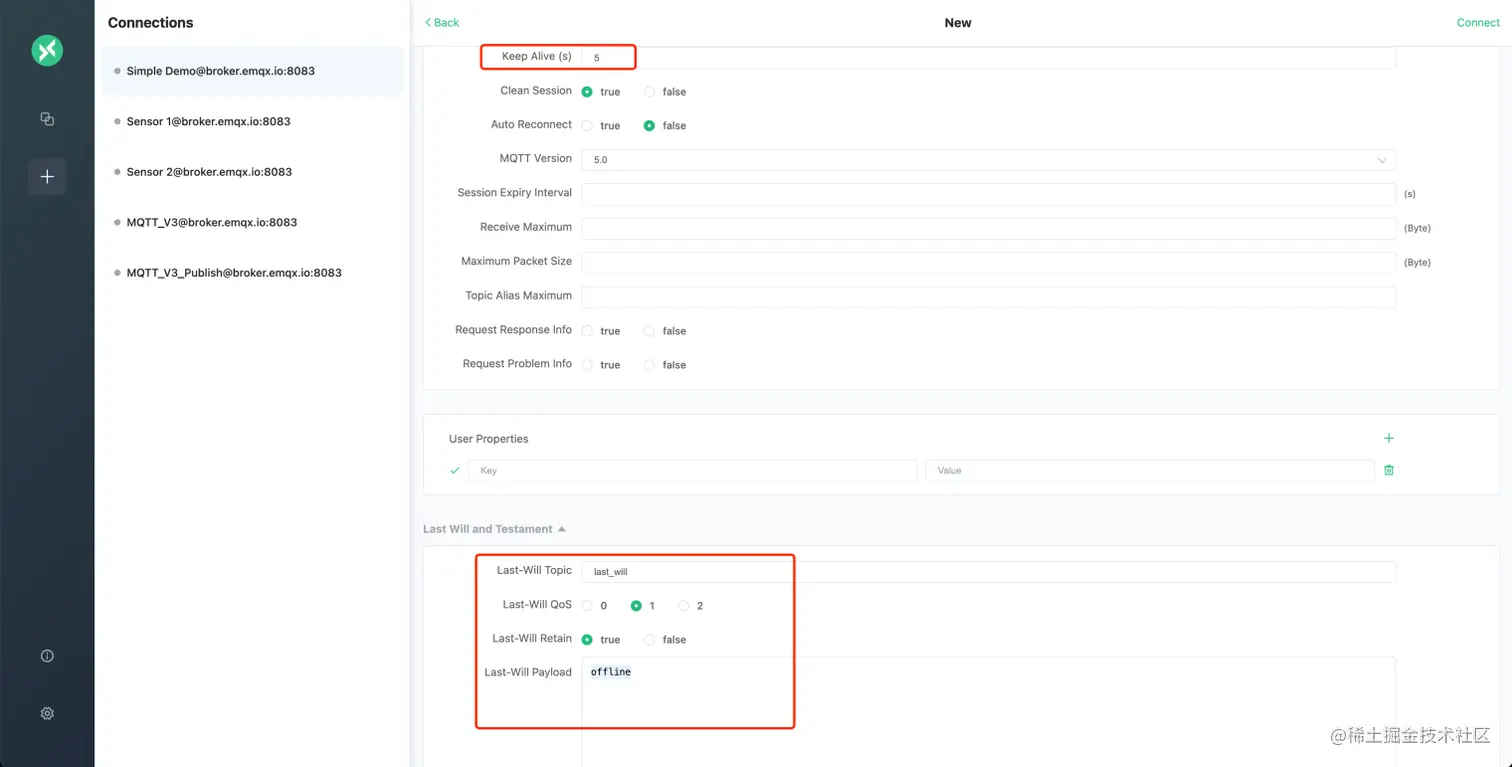Image resolution: width=1512 pixels, height=767 pixels.
Task: Set Request Problem Info to false
Action: [649, 365]
